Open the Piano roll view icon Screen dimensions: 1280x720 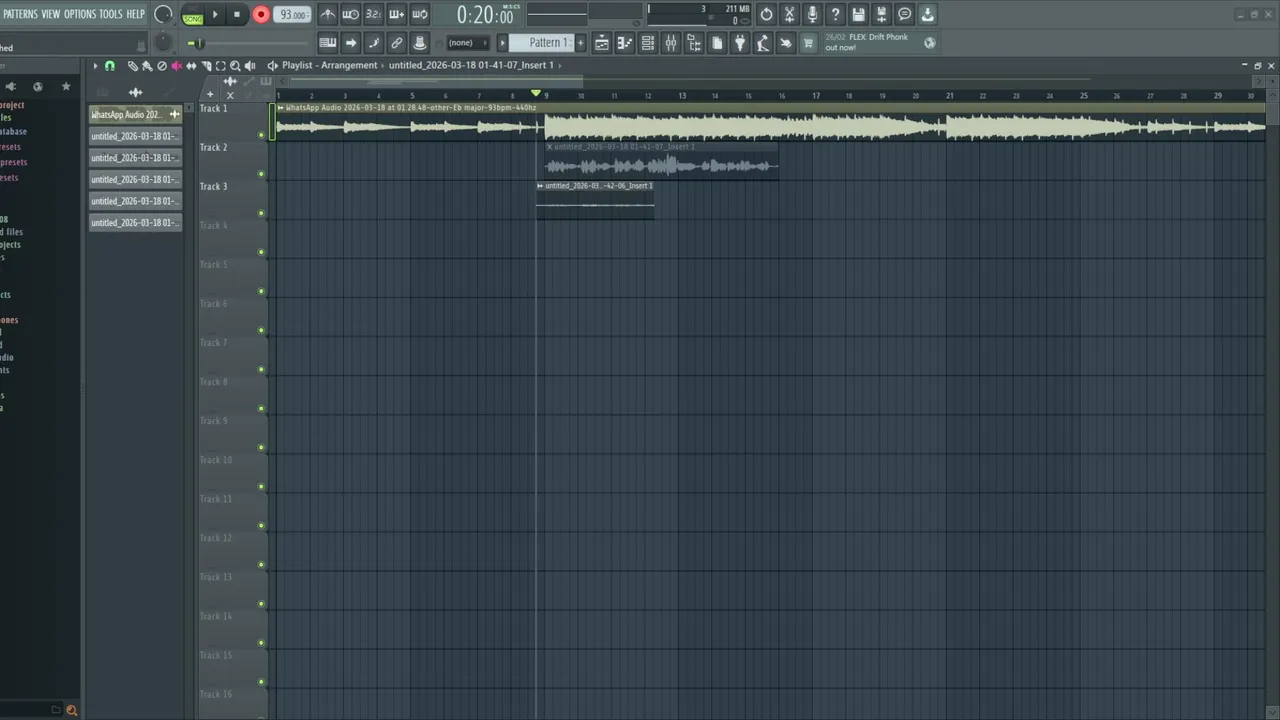(625, 43)
